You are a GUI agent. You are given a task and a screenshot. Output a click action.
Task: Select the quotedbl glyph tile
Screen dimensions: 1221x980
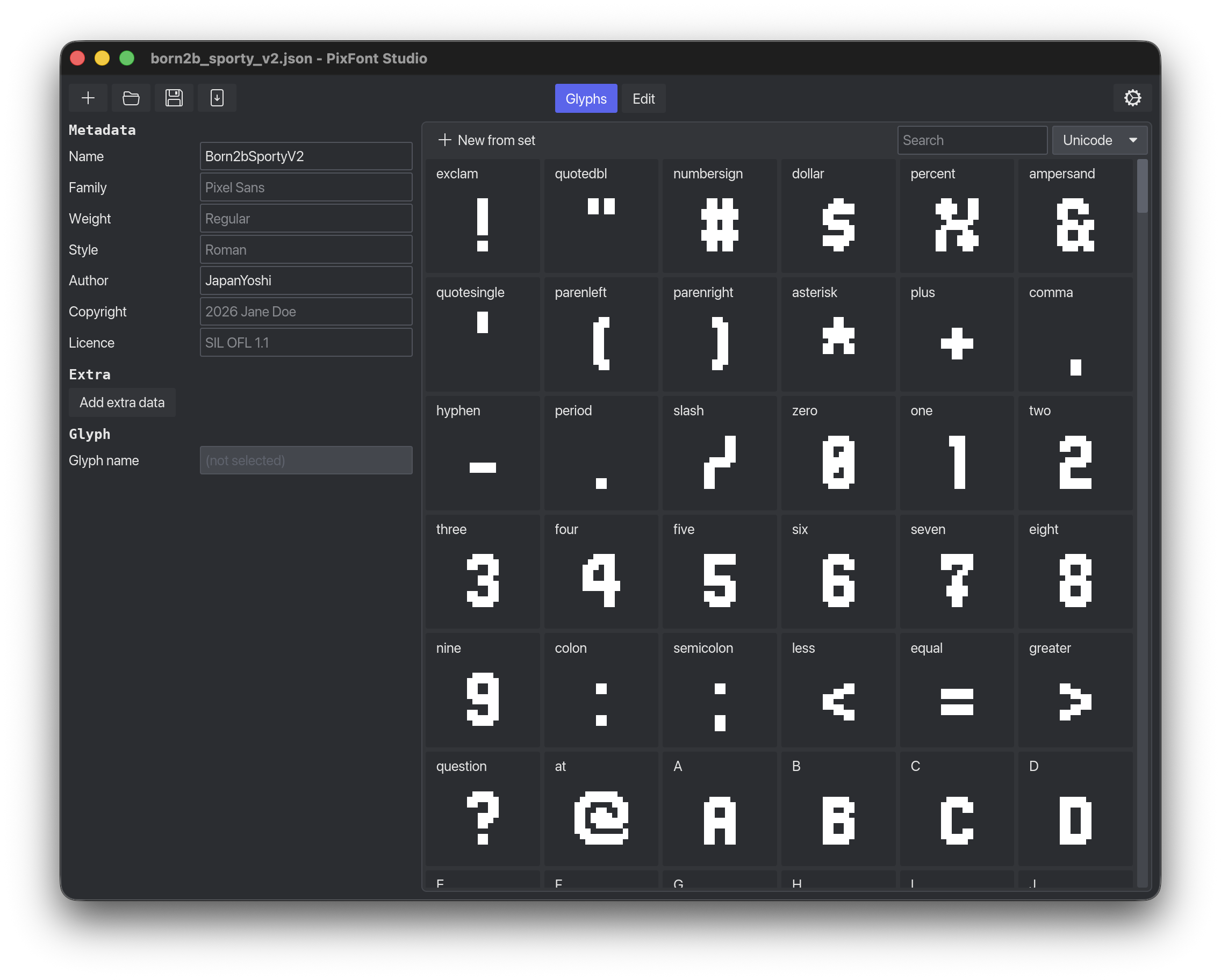point(601,215)
